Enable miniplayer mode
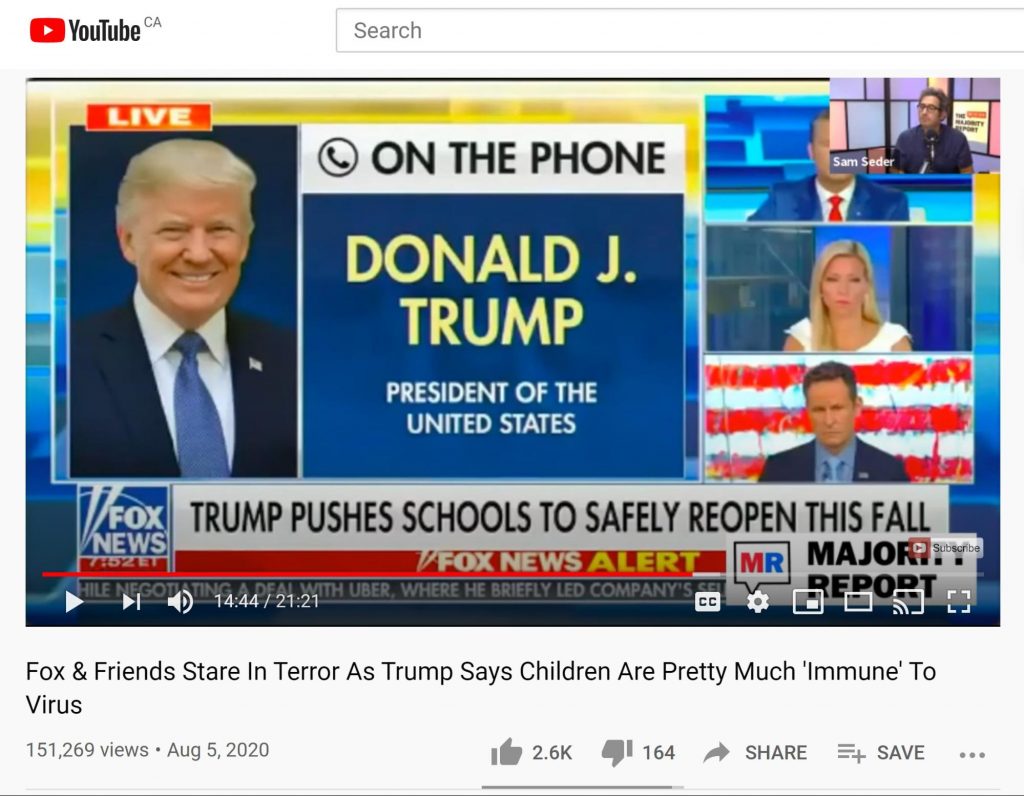 point(808,601)
